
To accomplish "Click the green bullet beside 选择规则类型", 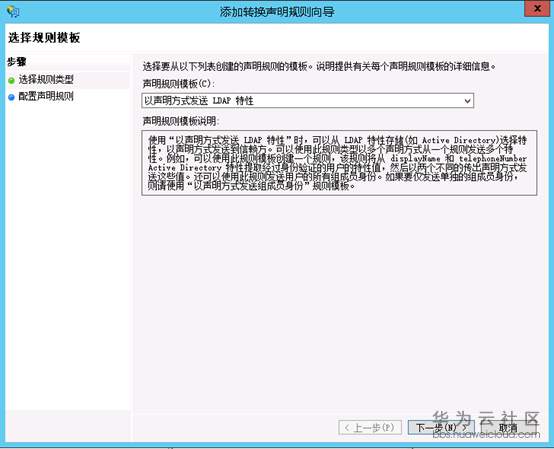I will (x=11, y=81).
